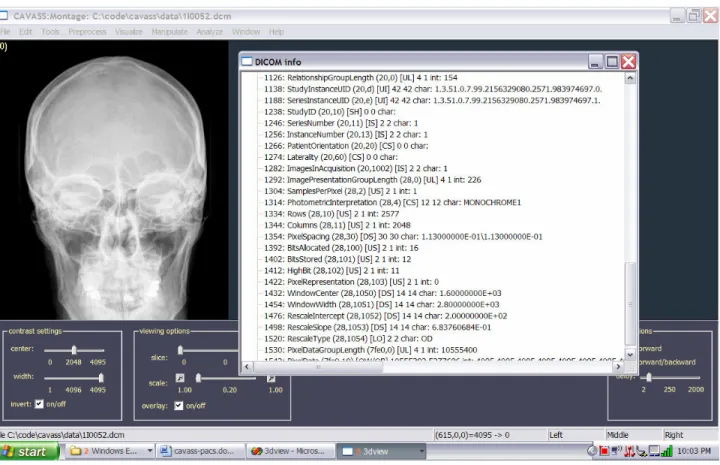Select the RescaleType row

pyautogui.click(x=348, y=339)
